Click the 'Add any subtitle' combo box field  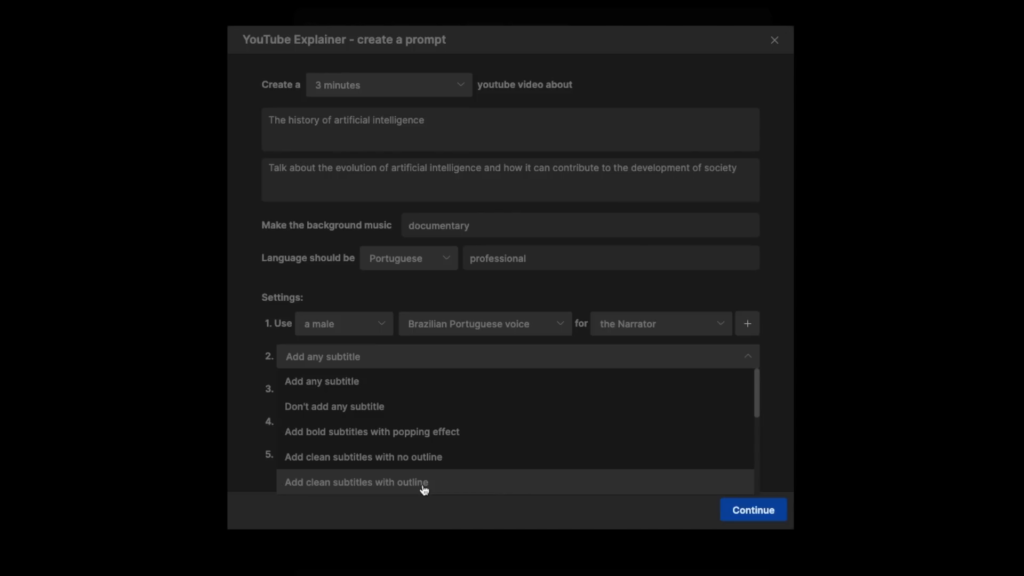coord(510,356)
